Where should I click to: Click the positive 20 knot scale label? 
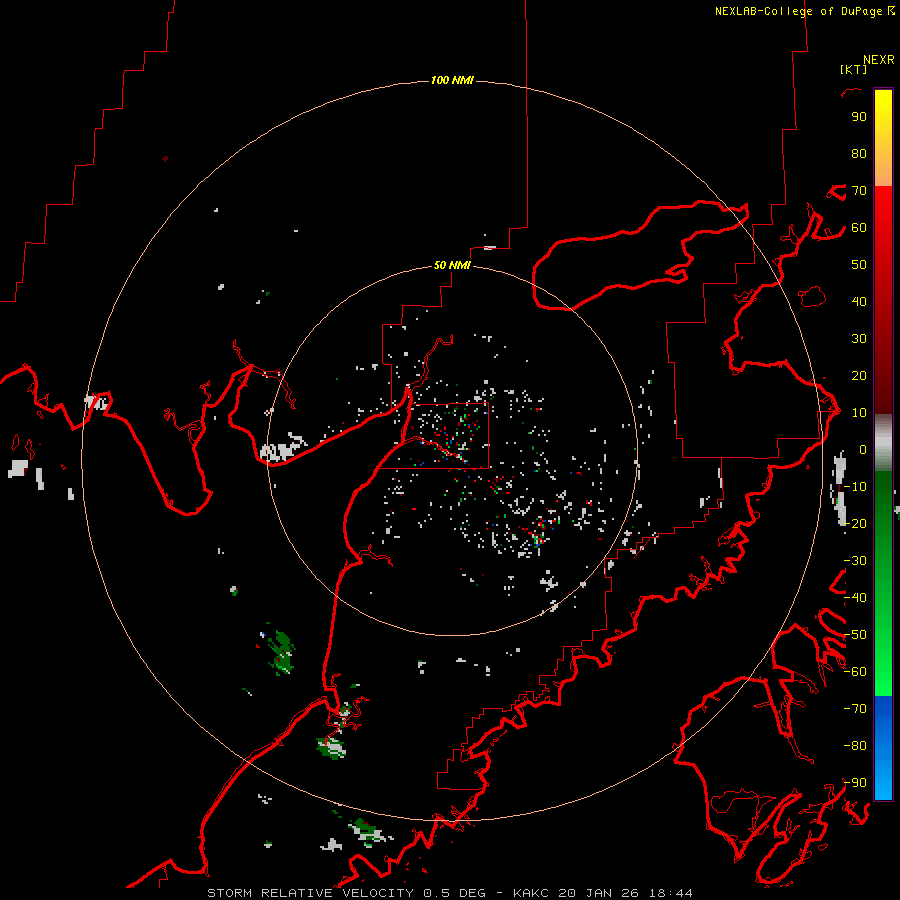click(859, 376)
